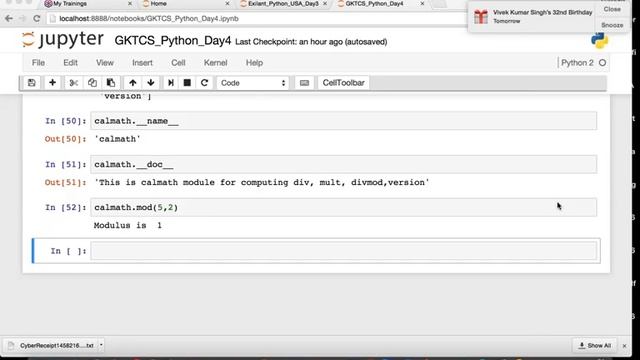The width and height of the screenshot is (640, 360).
Task: Close the downloads bar with the X
Action: [x=624, y=346]
